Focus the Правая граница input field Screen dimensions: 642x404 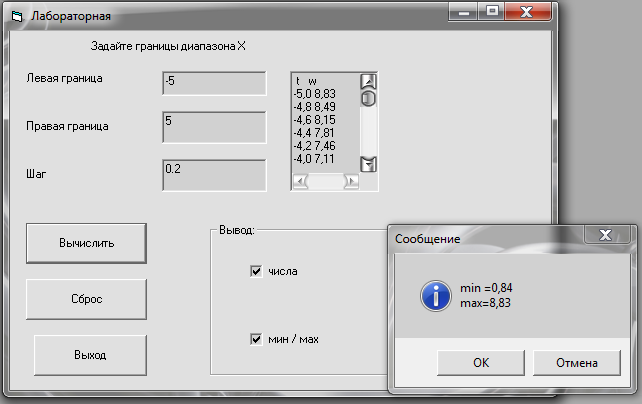click(x=215, y=127)
